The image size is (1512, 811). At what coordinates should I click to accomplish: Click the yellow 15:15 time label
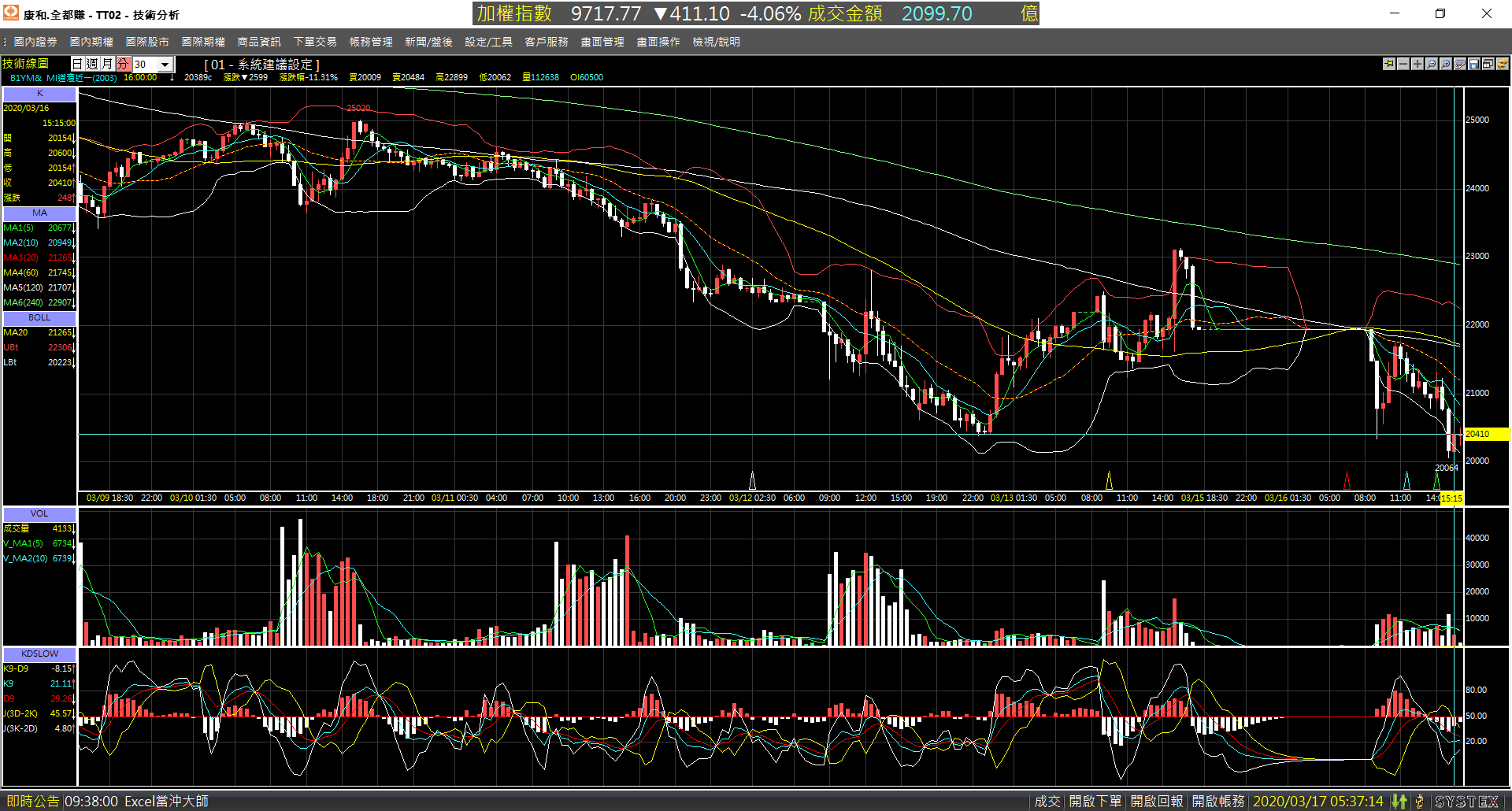click(1451, 498)
